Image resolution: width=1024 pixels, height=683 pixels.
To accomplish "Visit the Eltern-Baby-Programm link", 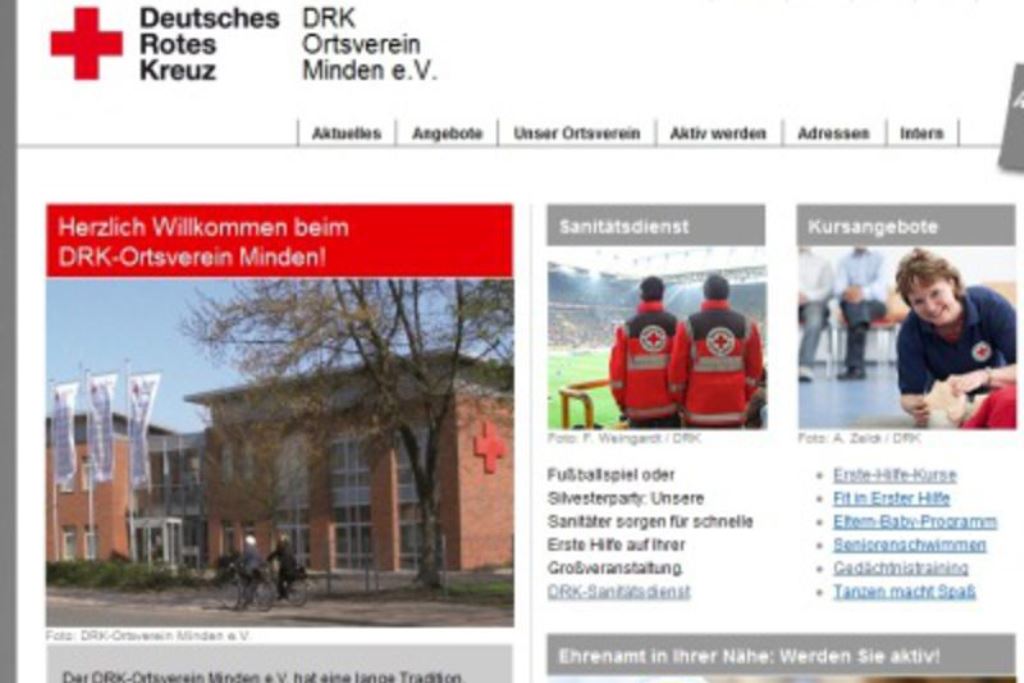I will click(x=915, y=522).
